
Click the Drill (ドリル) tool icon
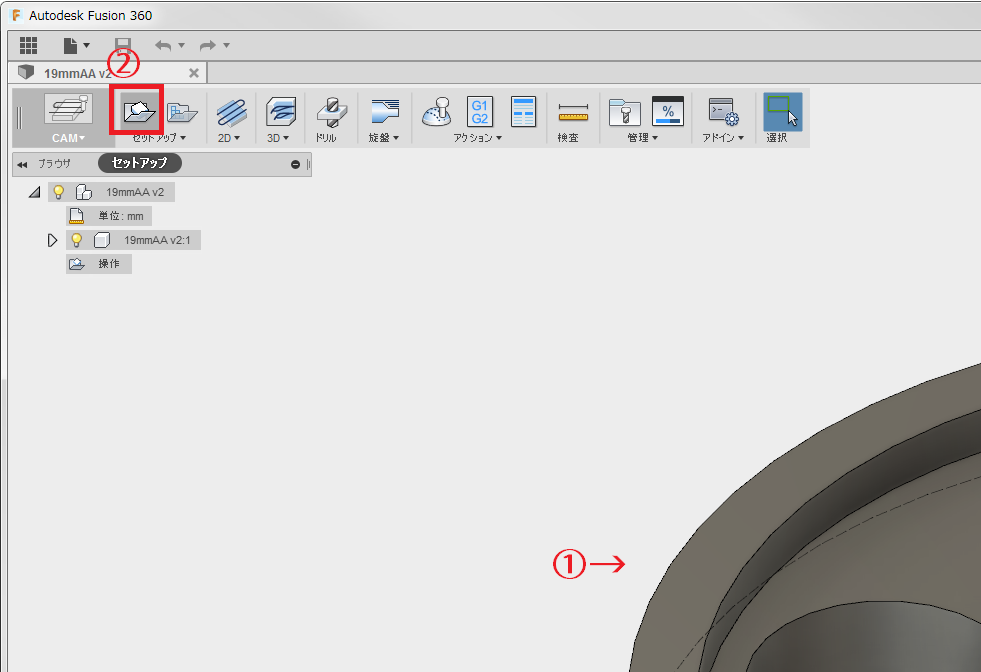point(332,113)
